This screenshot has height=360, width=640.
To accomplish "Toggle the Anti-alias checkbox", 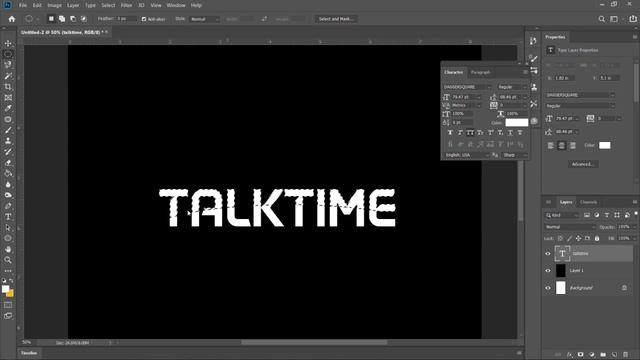I will 144,19.
